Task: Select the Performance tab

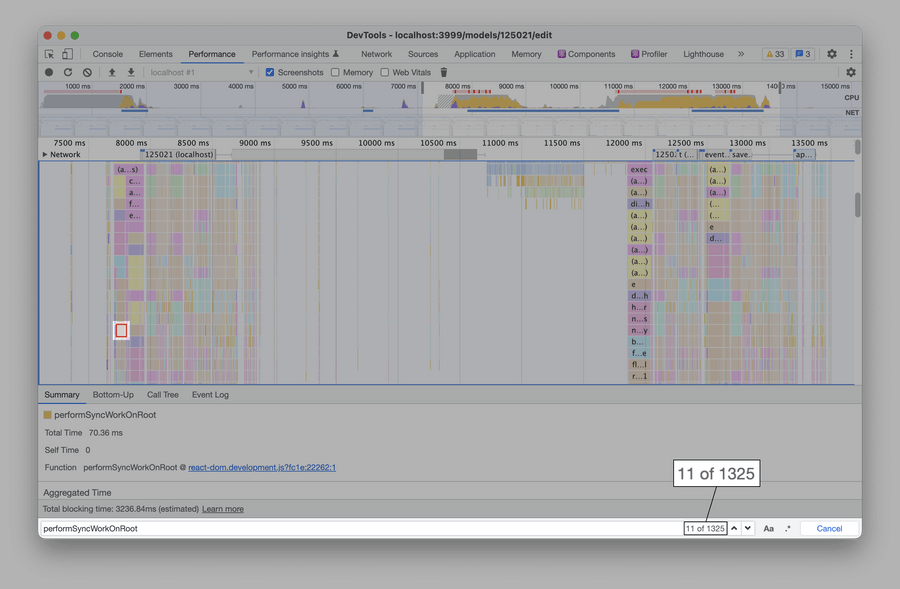Action: point(212,54)
